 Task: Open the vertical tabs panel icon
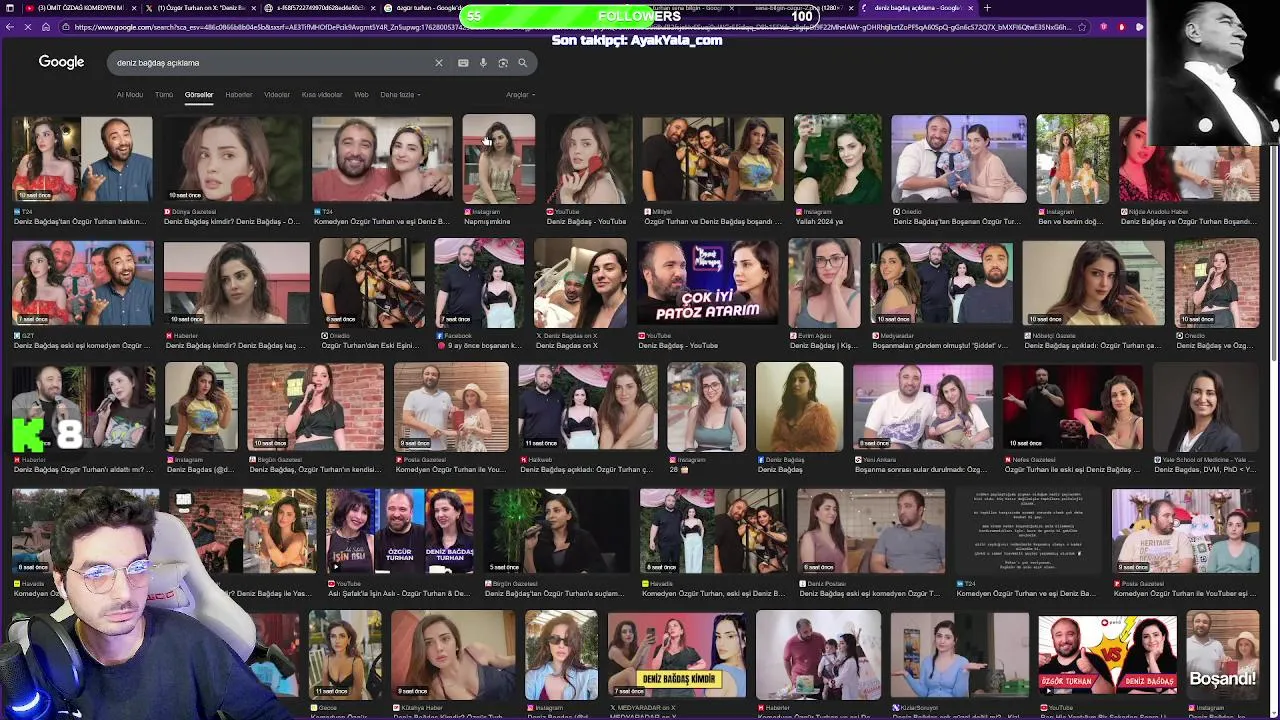pos(9,8)
